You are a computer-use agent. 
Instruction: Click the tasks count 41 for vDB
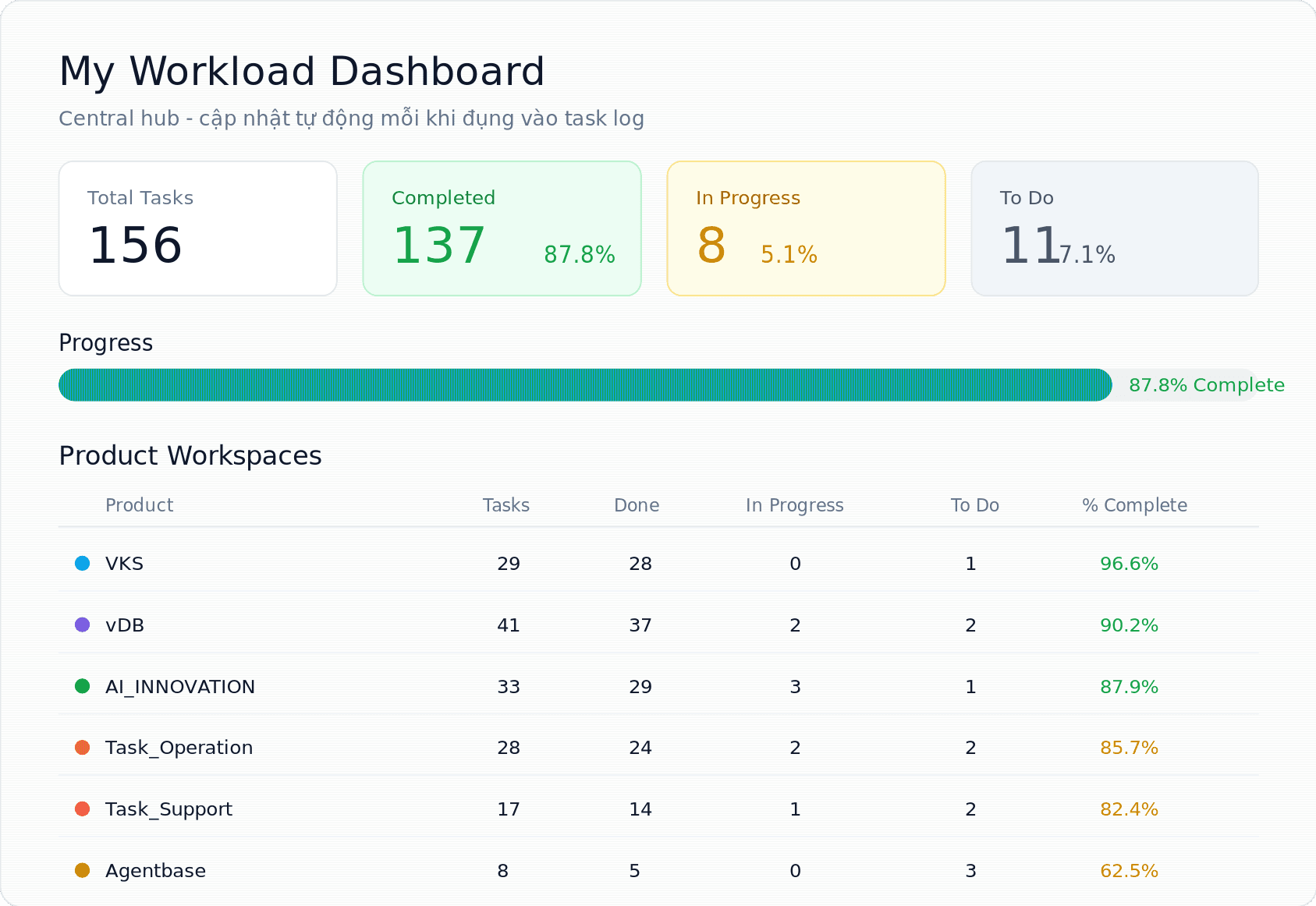point(509,625)
